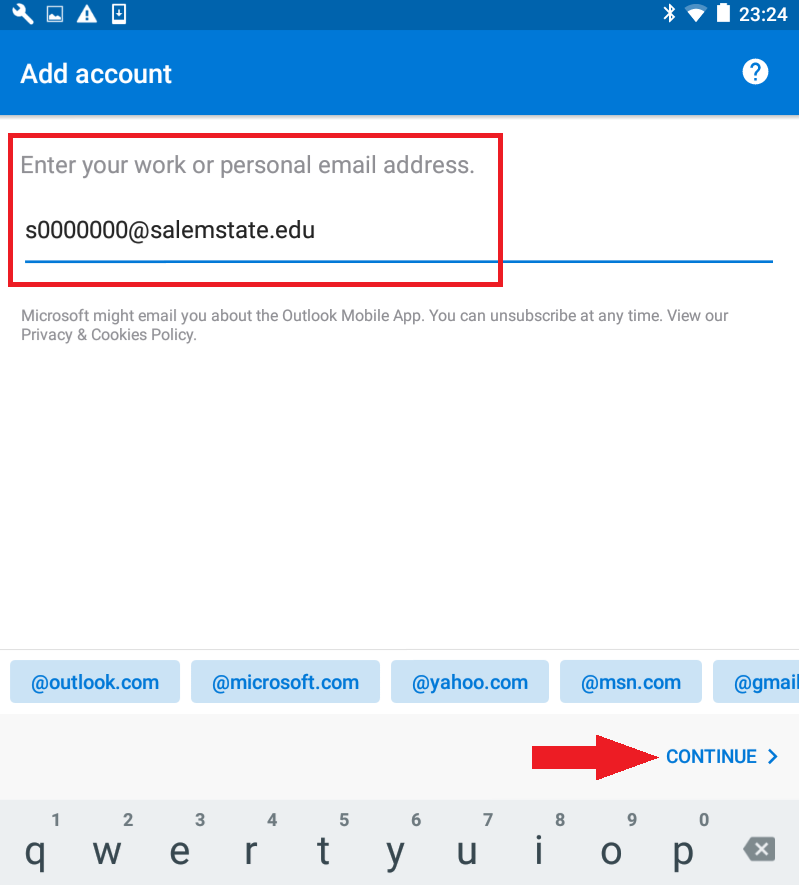
Task: Tap the CONTINUE button
Action: pyautogui.click(x=722, y=757)
